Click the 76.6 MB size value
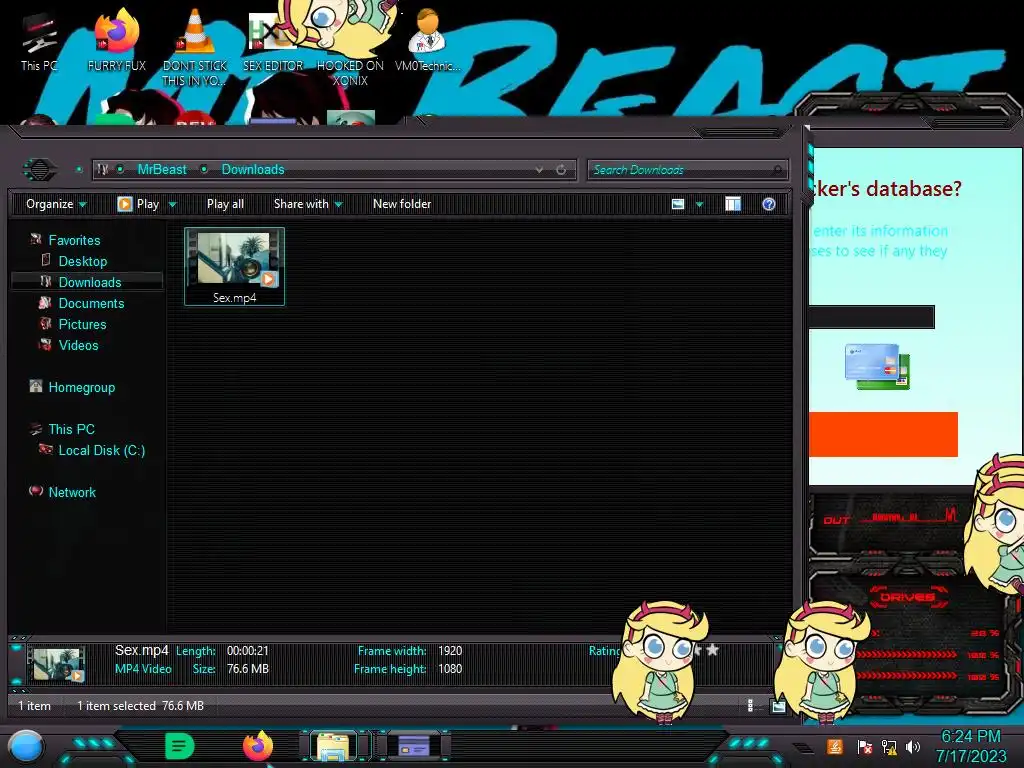 pos(248,669)
